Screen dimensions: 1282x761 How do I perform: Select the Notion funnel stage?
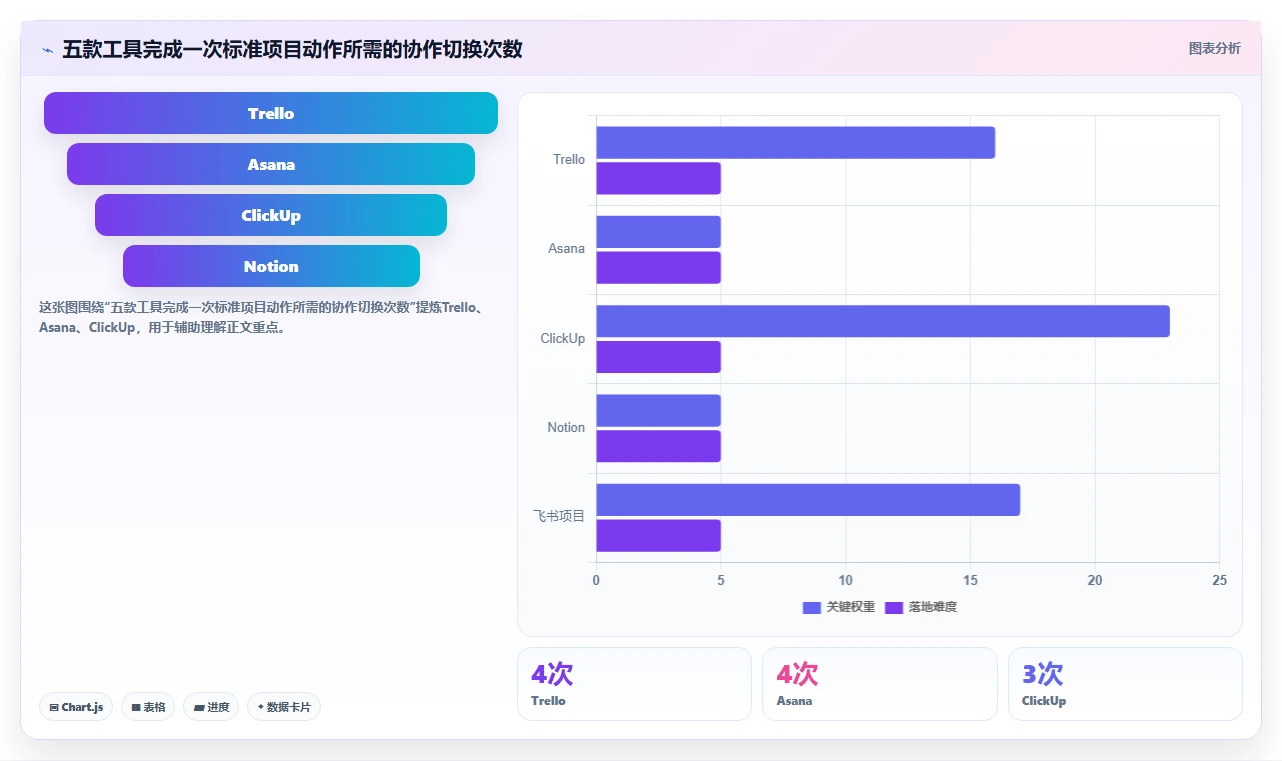coord(271,266)
